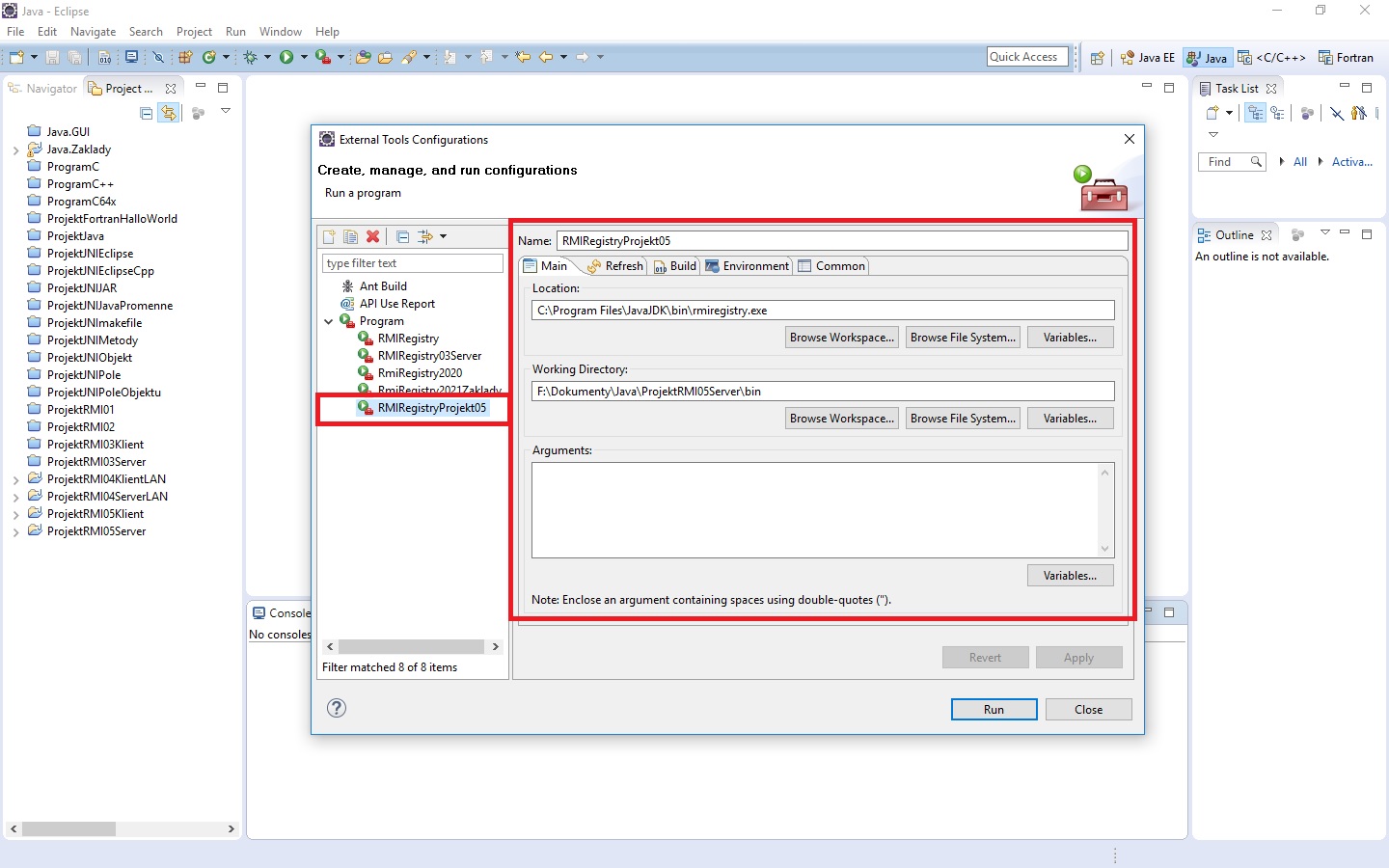The width and height of the screenshot is (1389, 868).
Task: Click the green Run icon in toolbar
Action: (286, 57)
